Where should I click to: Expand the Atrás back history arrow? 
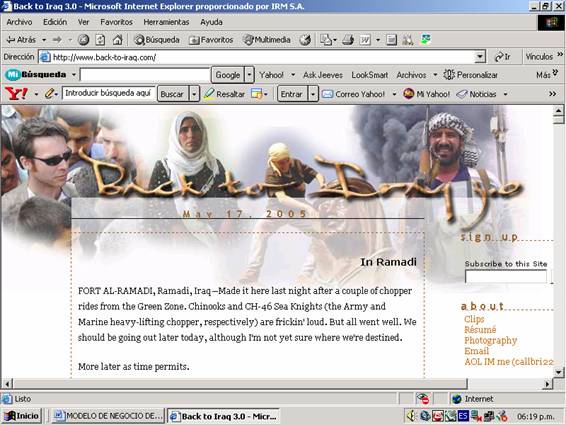click(44, 40)
